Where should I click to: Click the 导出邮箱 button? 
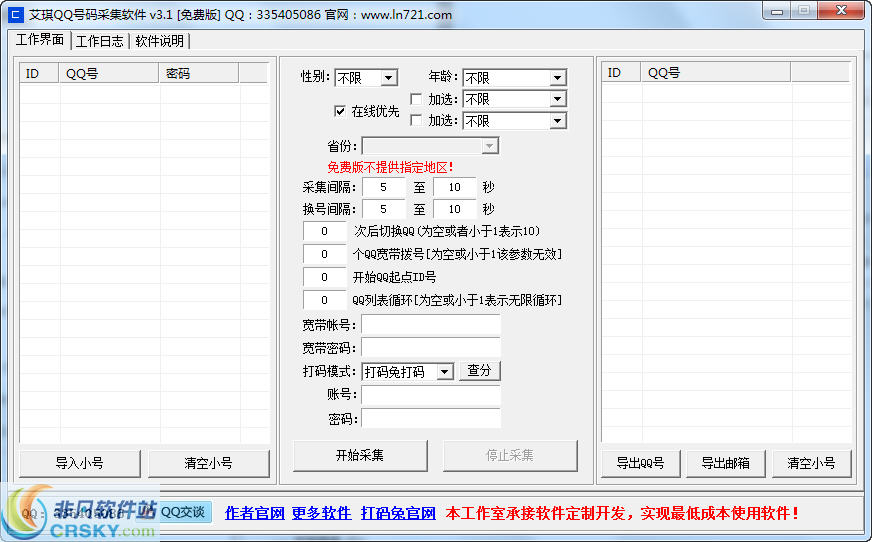click(x=726, y=463)
